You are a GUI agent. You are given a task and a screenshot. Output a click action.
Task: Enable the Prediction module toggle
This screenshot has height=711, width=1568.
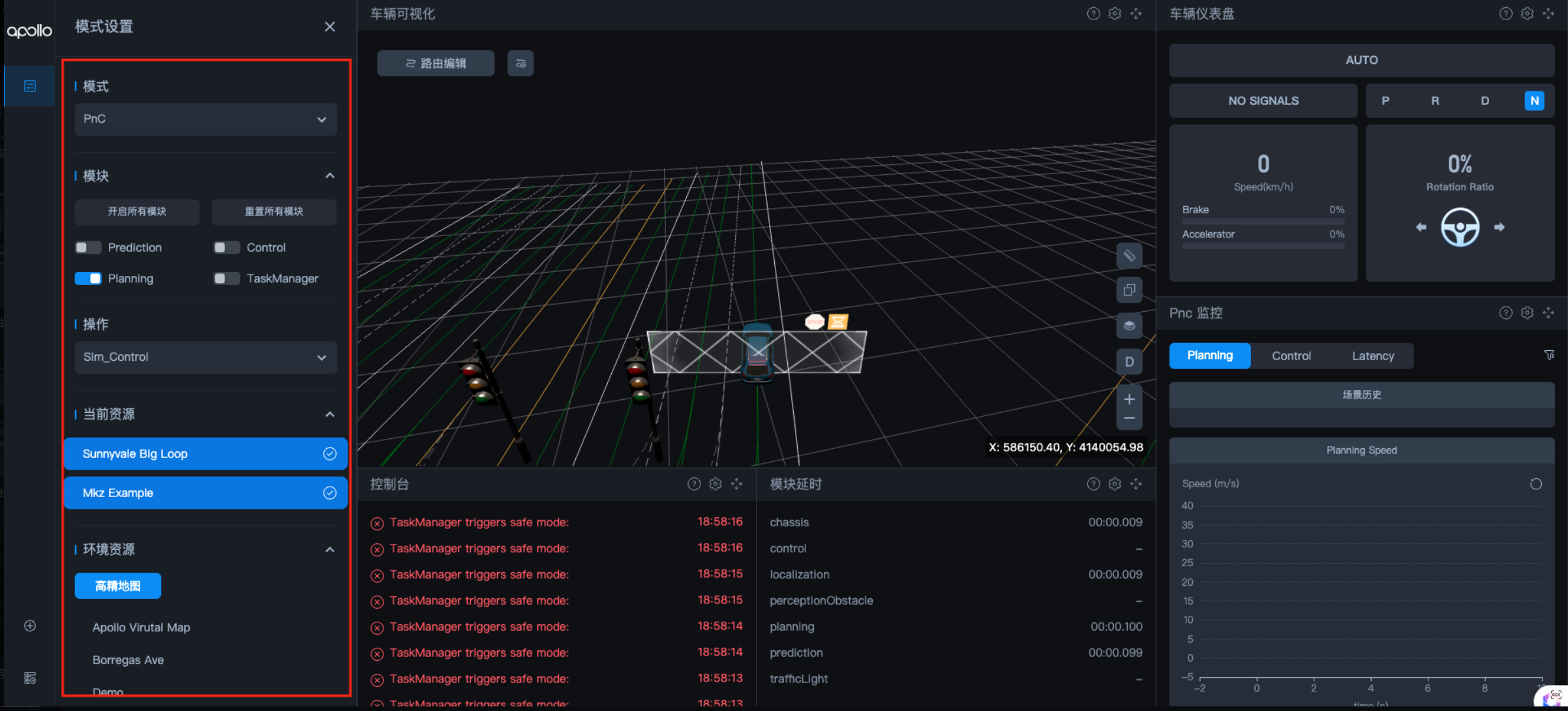click(x=88, y=247)
